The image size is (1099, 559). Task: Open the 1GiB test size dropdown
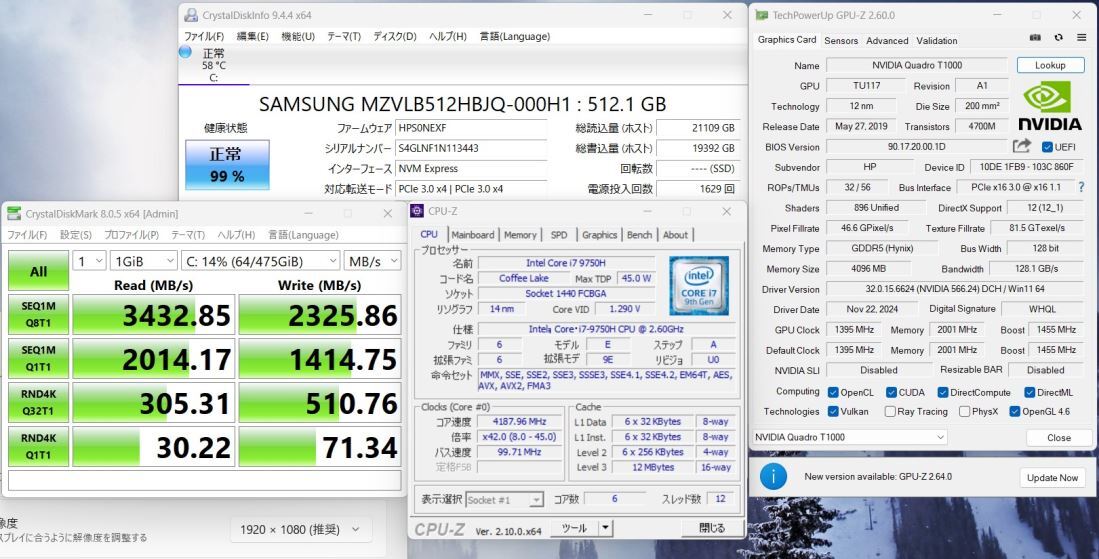(144, 261)
